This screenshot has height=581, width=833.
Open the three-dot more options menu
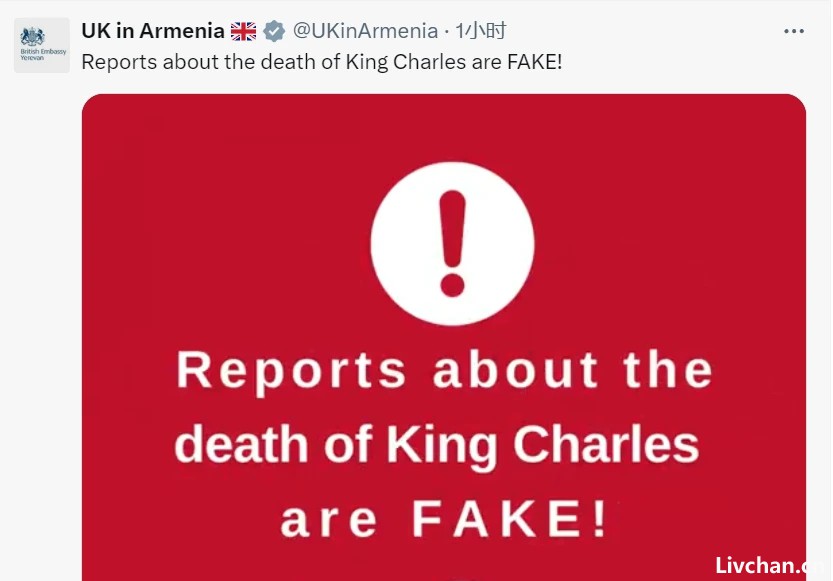pos(794,31)
